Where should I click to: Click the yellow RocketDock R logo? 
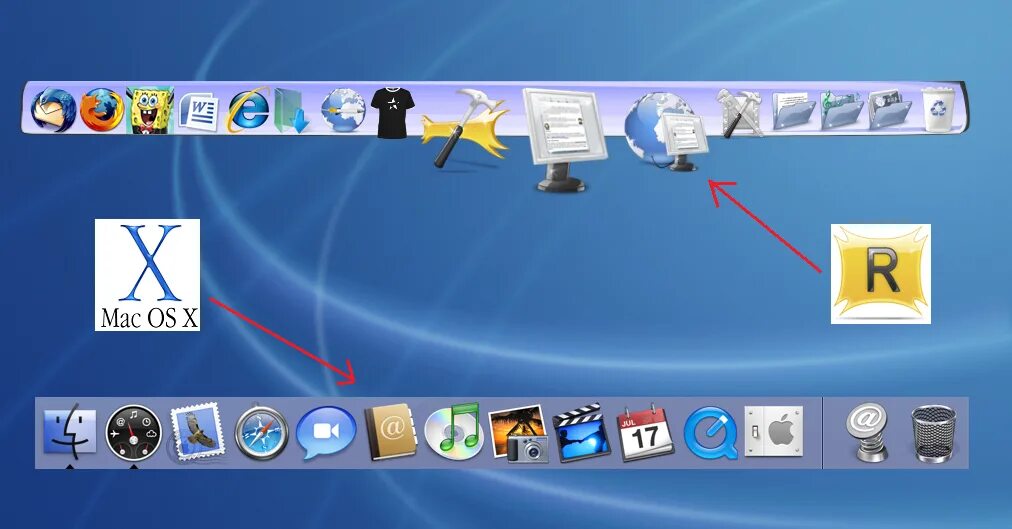(x=880, y=274)
